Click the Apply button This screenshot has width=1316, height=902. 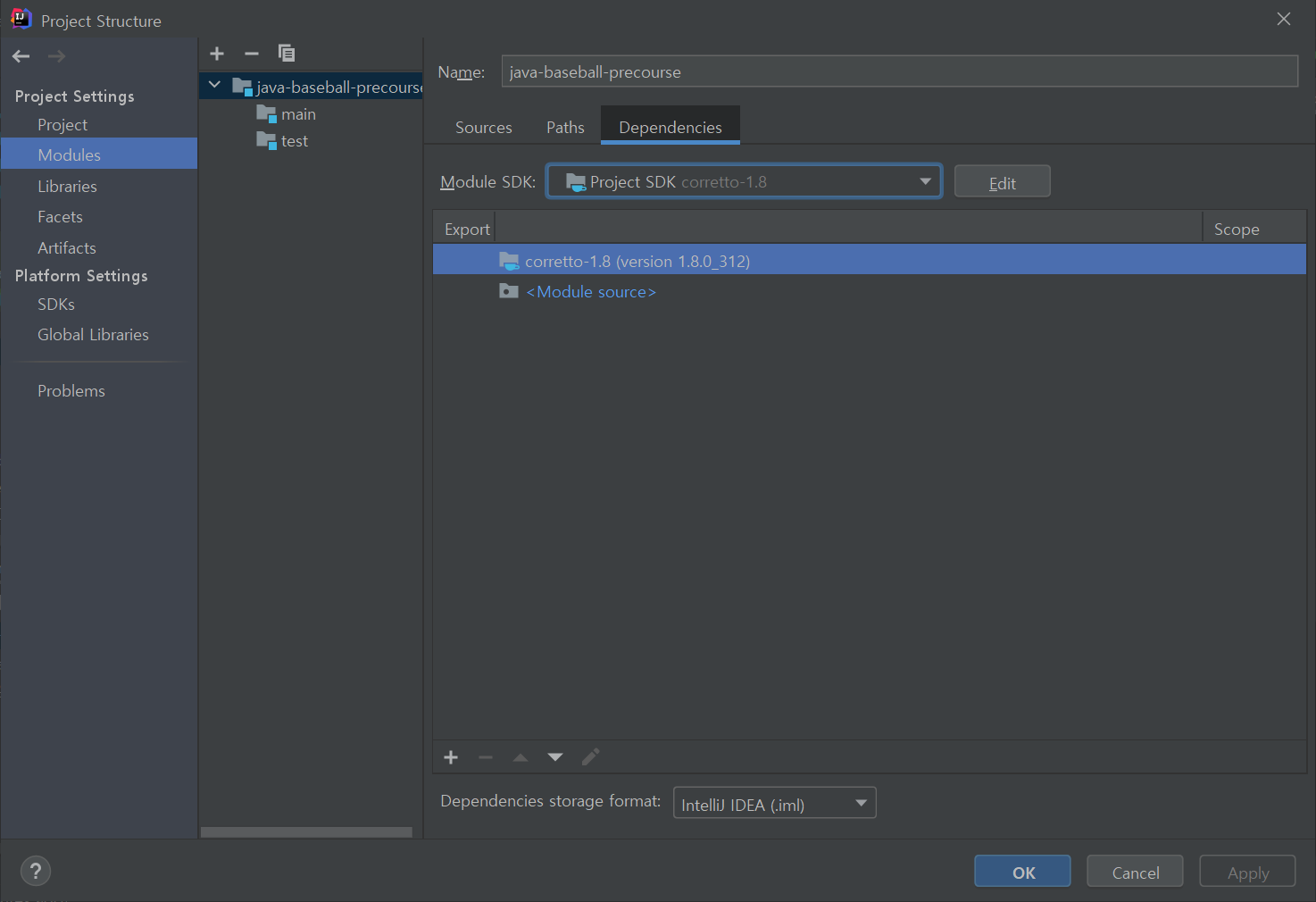click(1247, 872)
